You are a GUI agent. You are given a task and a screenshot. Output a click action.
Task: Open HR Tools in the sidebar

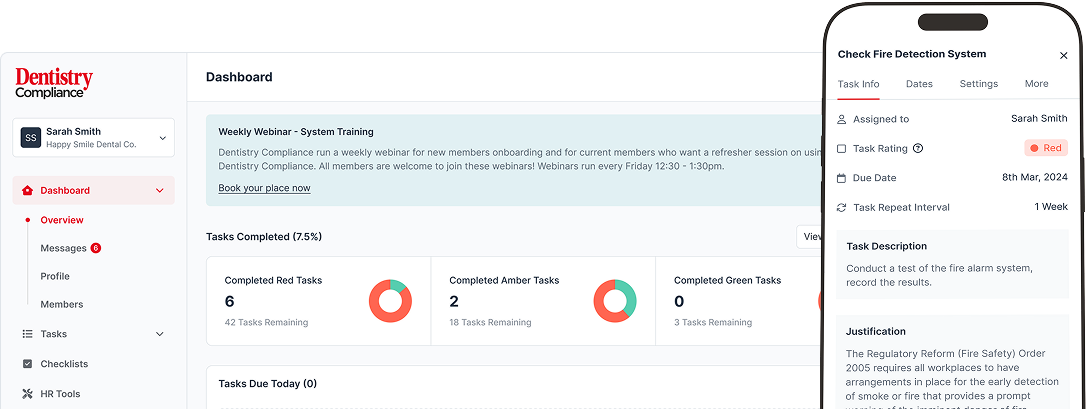[x=60, y=394]
